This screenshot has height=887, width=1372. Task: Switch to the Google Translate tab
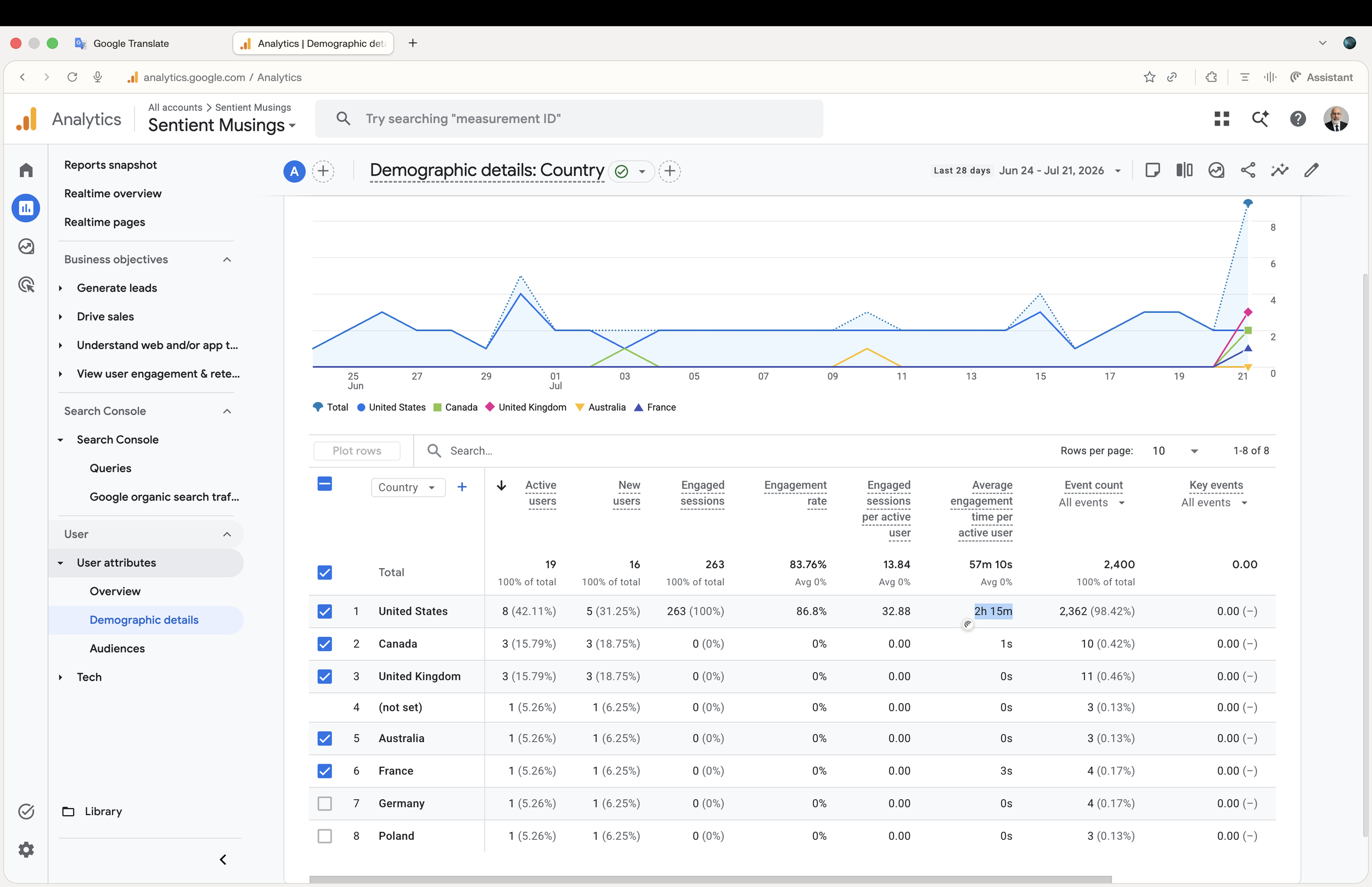coord(131,44)
